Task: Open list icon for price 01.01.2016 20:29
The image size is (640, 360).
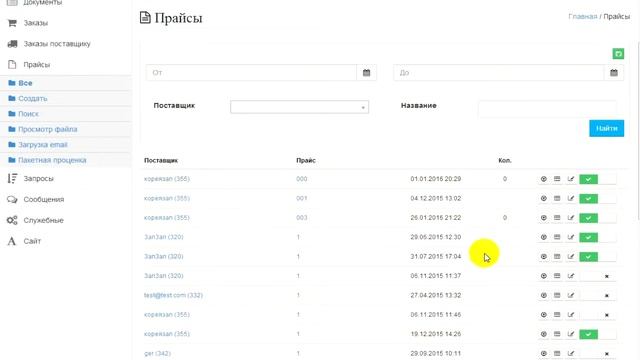Action: [557, 179]
